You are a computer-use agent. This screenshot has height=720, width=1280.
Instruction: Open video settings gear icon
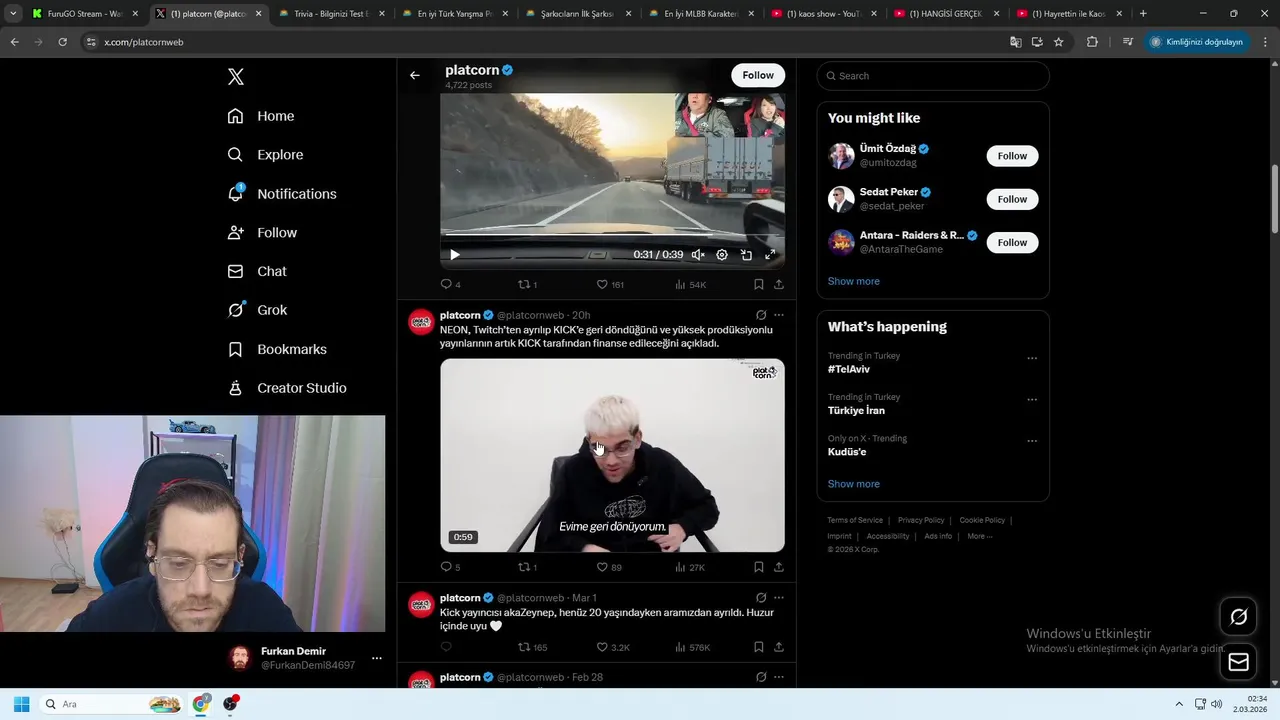click(722, 255)
